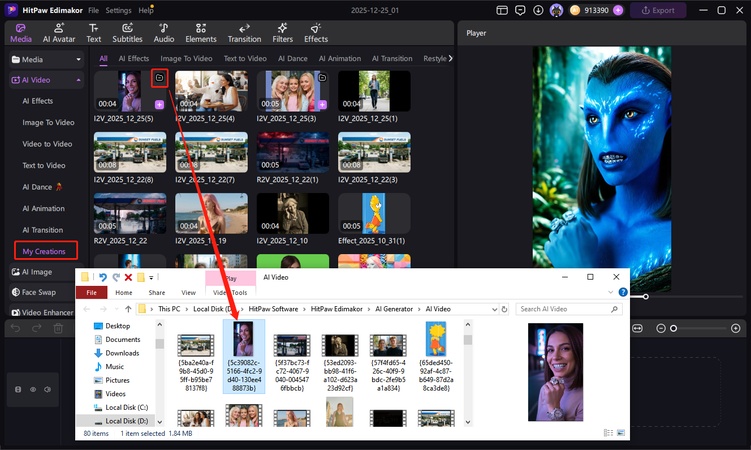Select the Subtitles tool

tap(127, 32)
